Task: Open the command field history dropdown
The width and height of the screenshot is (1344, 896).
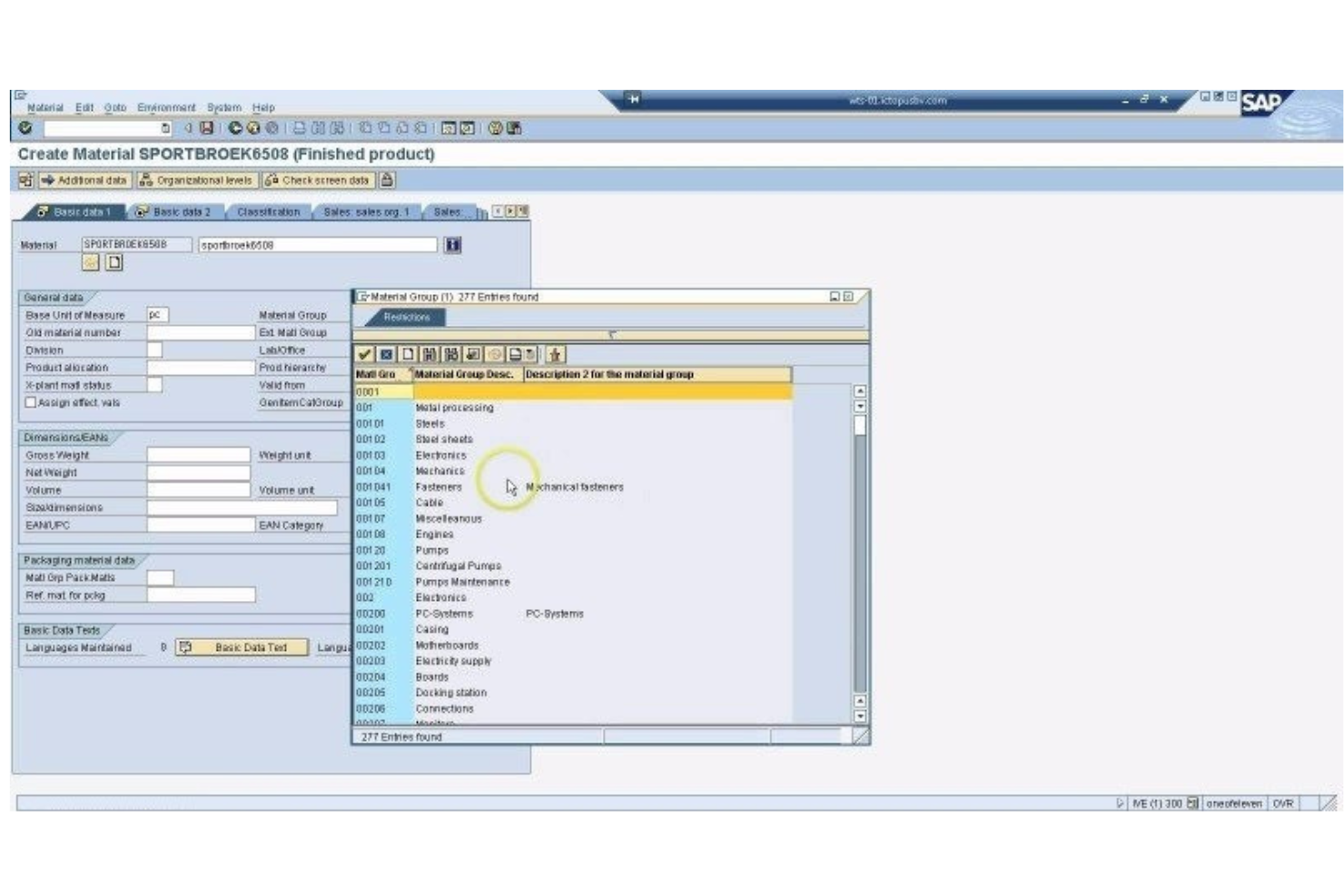Action: pos(165,128)
